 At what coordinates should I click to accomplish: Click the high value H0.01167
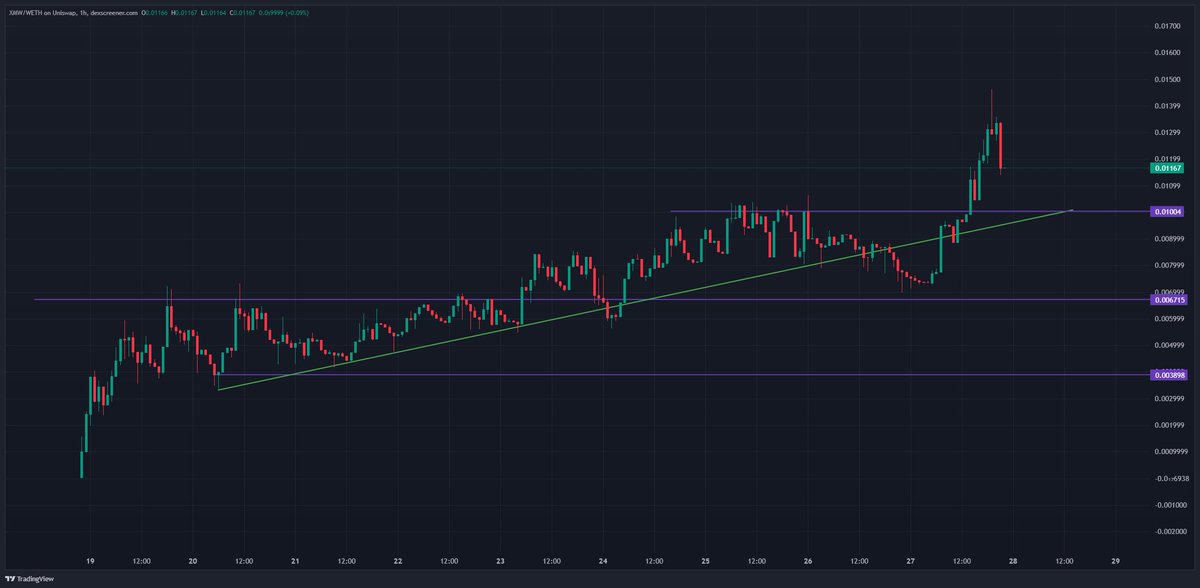click(184, 13)
